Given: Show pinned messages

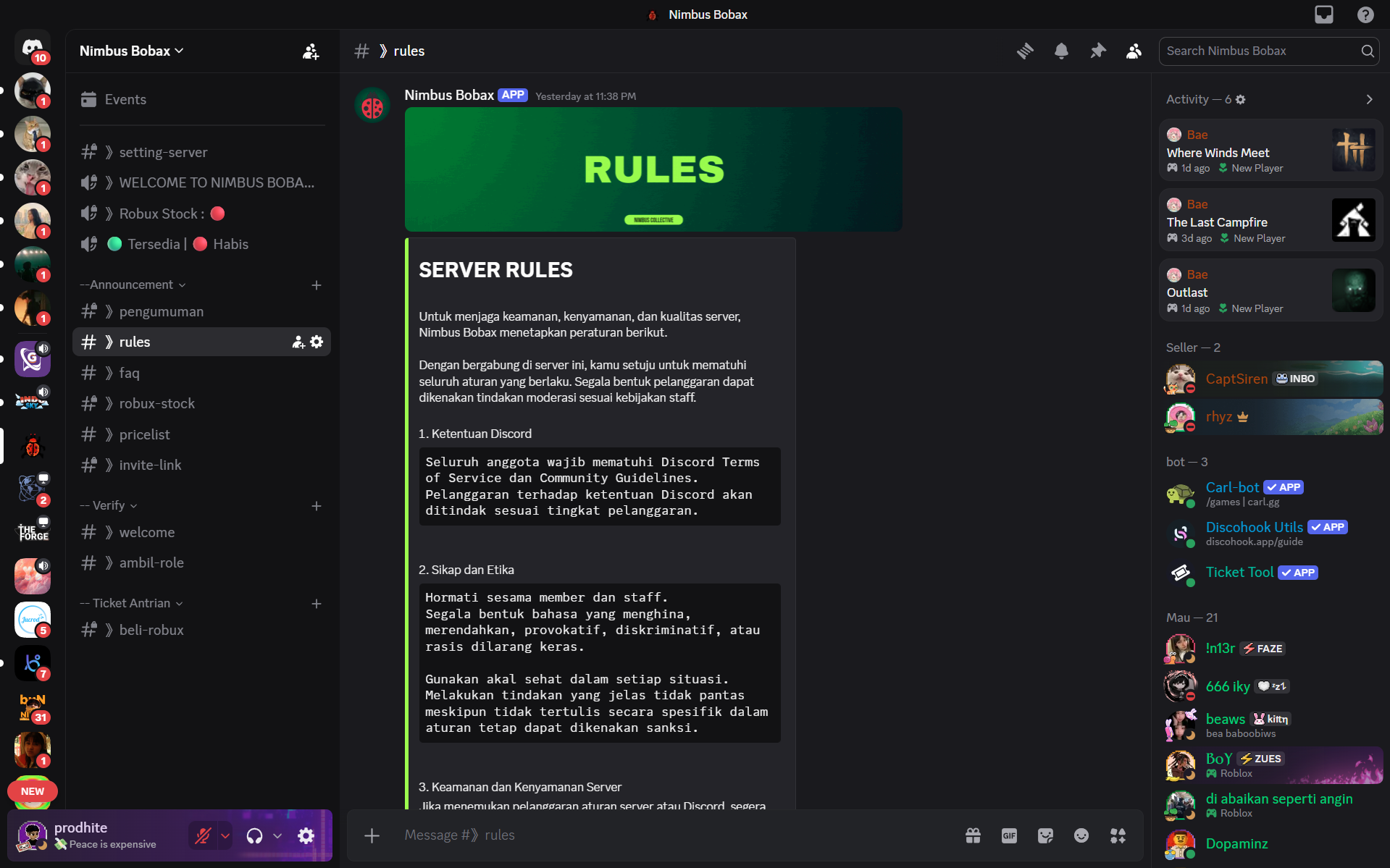Looking at the screenshot, I should click(1098, 51).
